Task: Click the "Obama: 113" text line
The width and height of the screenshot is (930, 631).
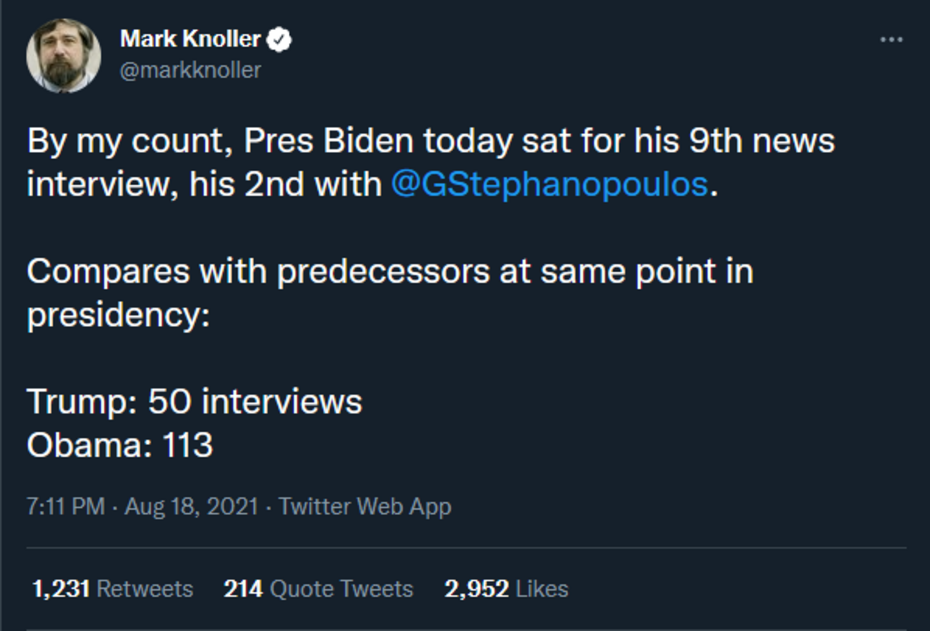Action: [120, 444]
